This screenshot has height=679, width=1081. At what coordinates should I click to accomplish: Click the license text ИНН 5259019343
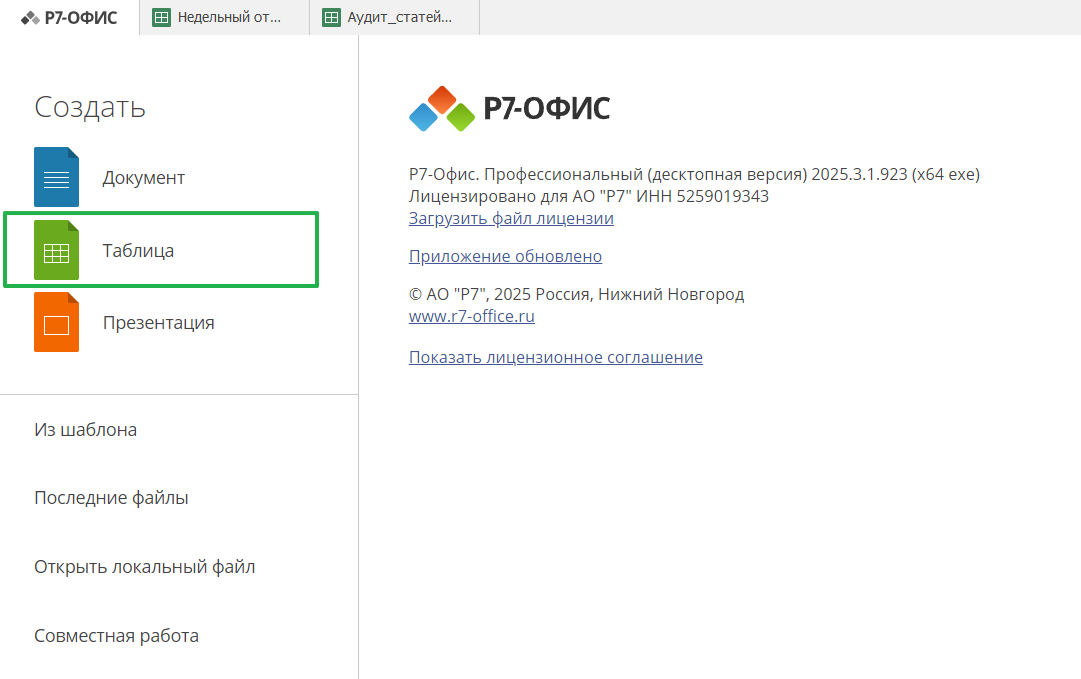click(x=702, y=196)
